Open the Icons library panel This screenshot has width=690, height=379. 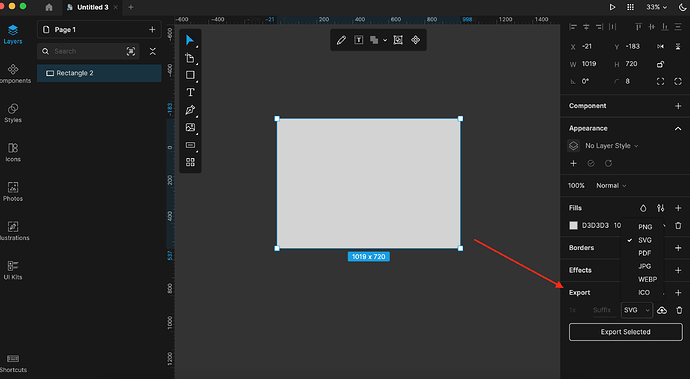tap(13, 152)
